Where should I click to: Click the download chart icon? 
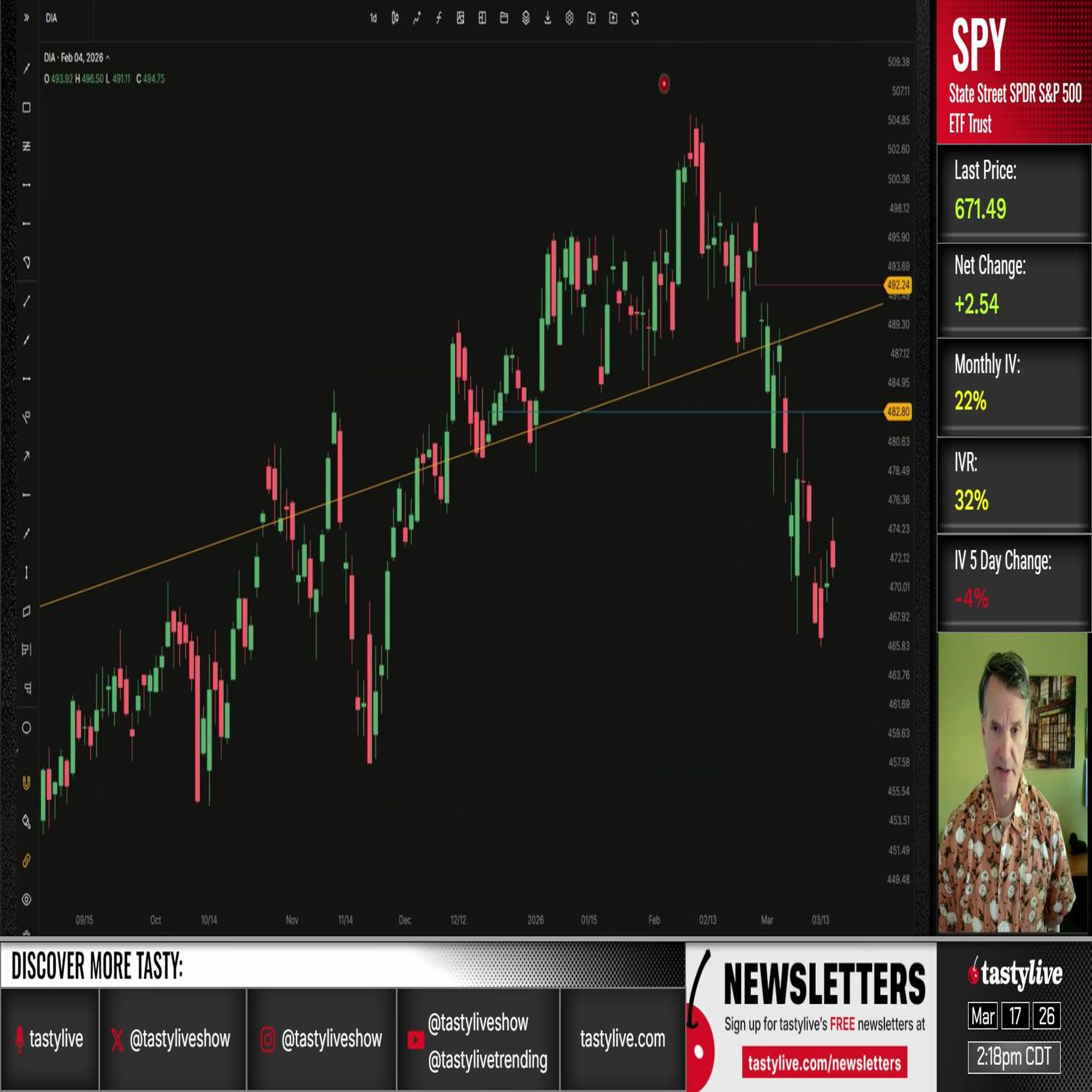[547, 19]
